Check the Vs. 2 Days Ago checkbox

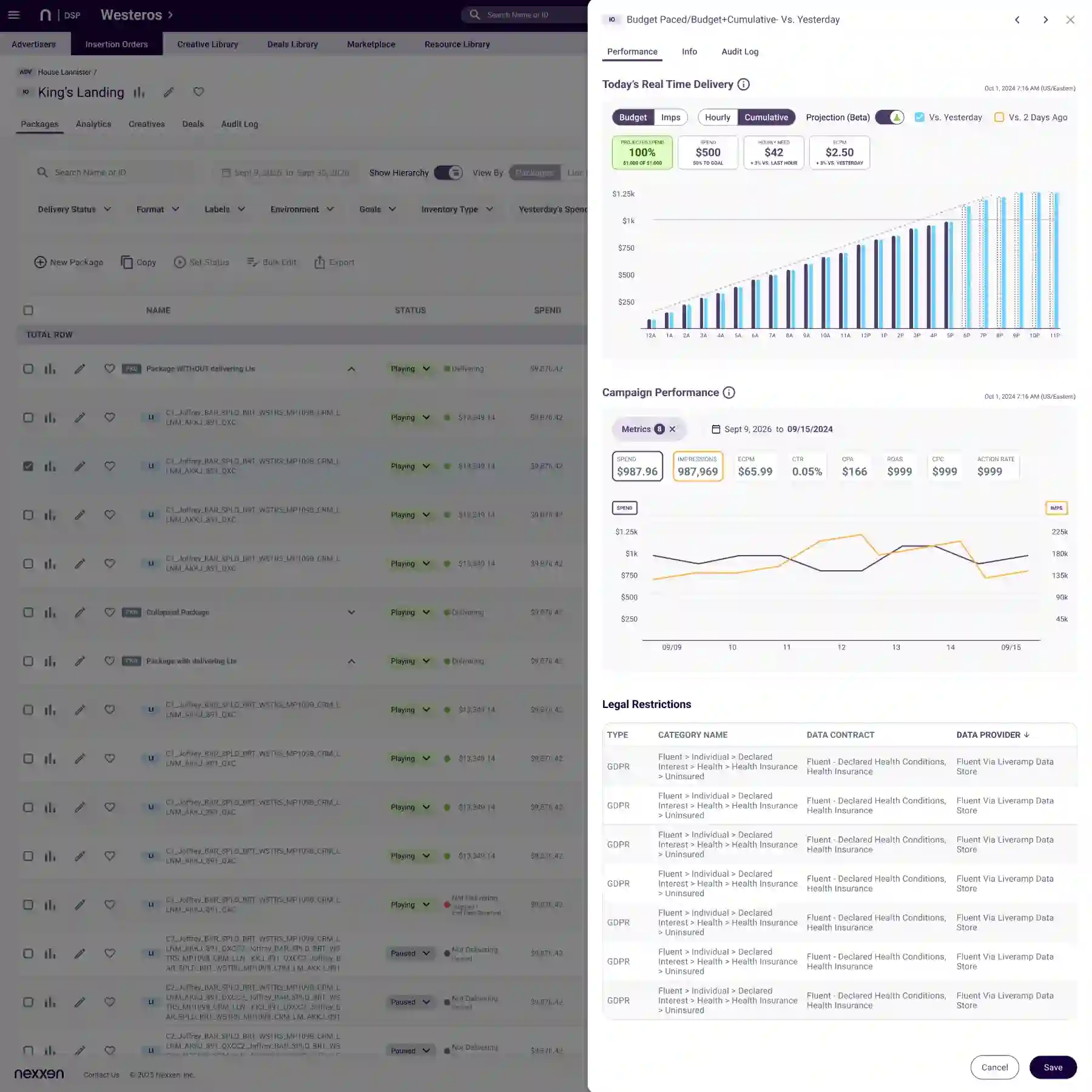(x=999, y=117)
